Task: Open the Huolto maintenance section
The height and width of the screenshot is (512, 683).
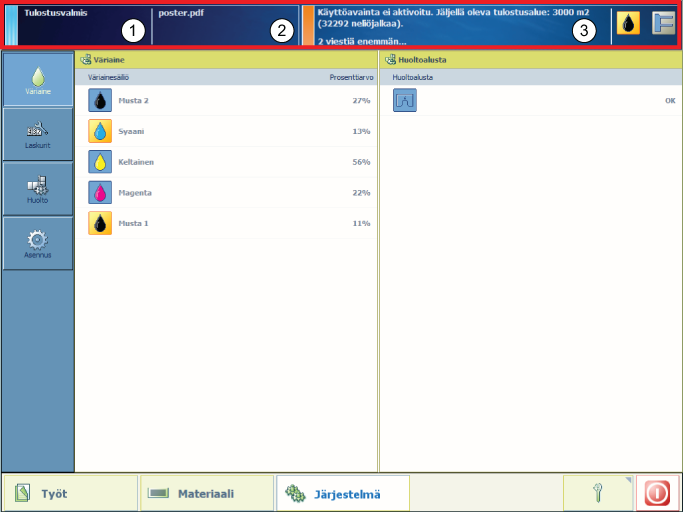Action: (x=37, y=189)
